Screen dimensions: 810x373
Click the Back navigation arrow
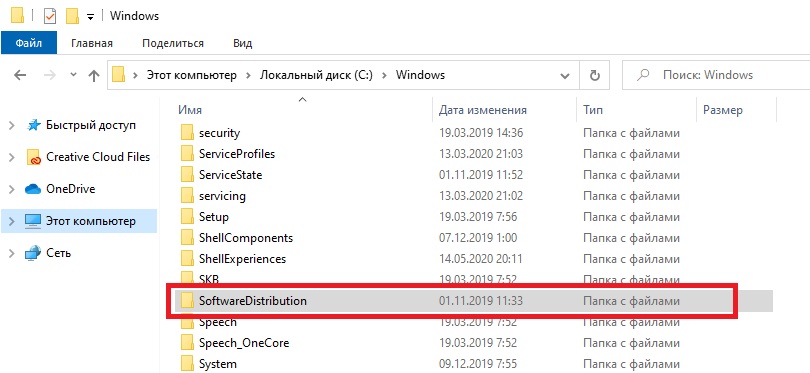pyautogui.click(x=20, y=75)
